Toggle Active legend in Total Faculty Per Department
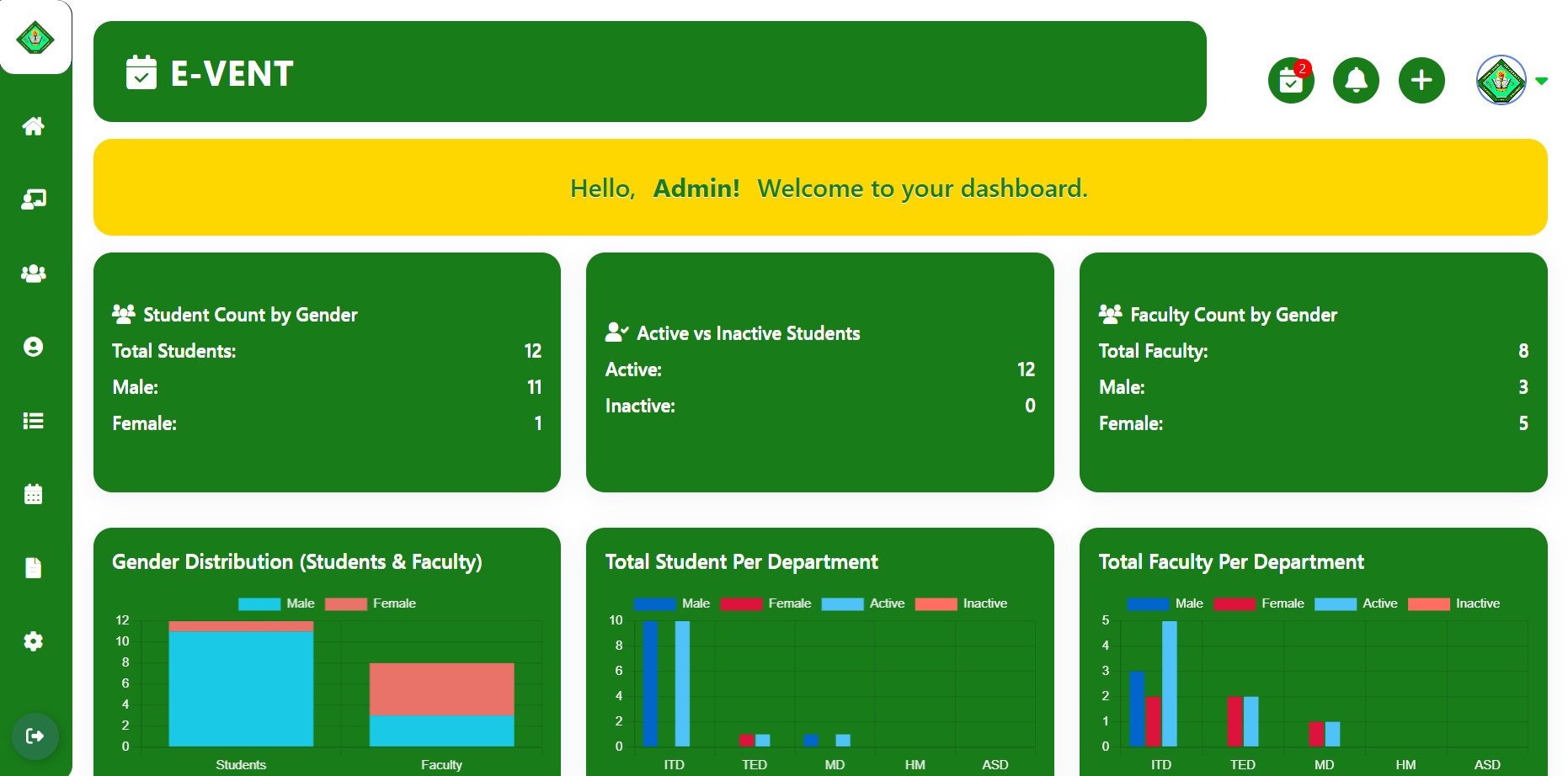Image resolution: width=1568 pixels, height=776 pixels. [x=1356, y=603]
